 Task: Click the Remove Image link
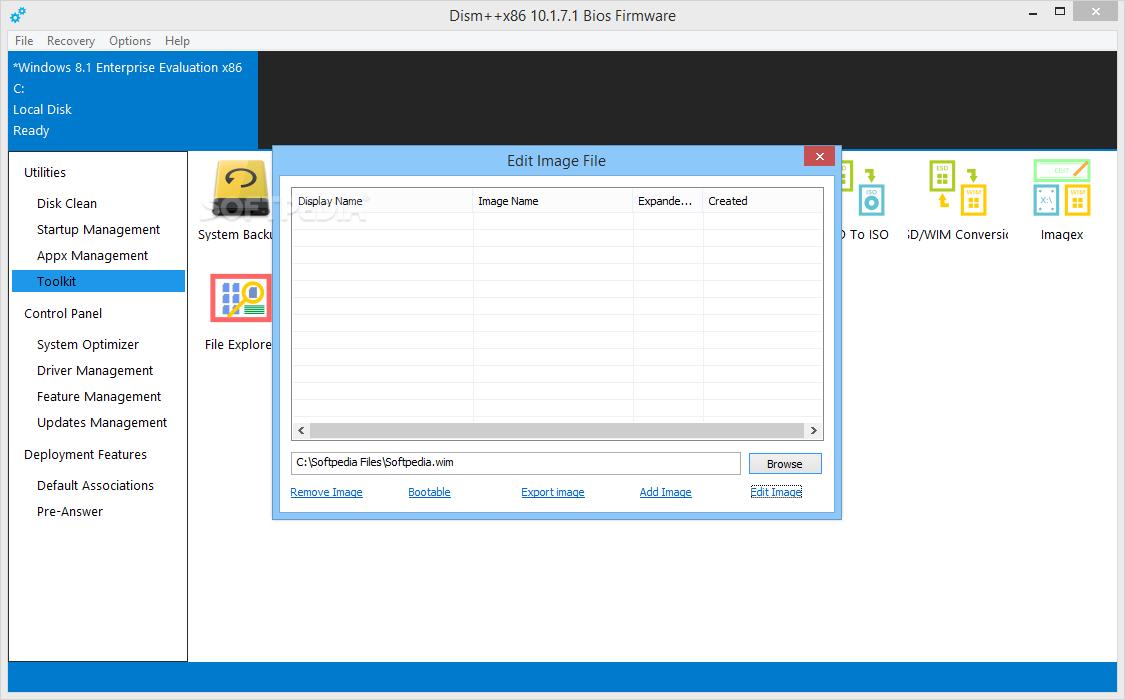pos(326,492)
